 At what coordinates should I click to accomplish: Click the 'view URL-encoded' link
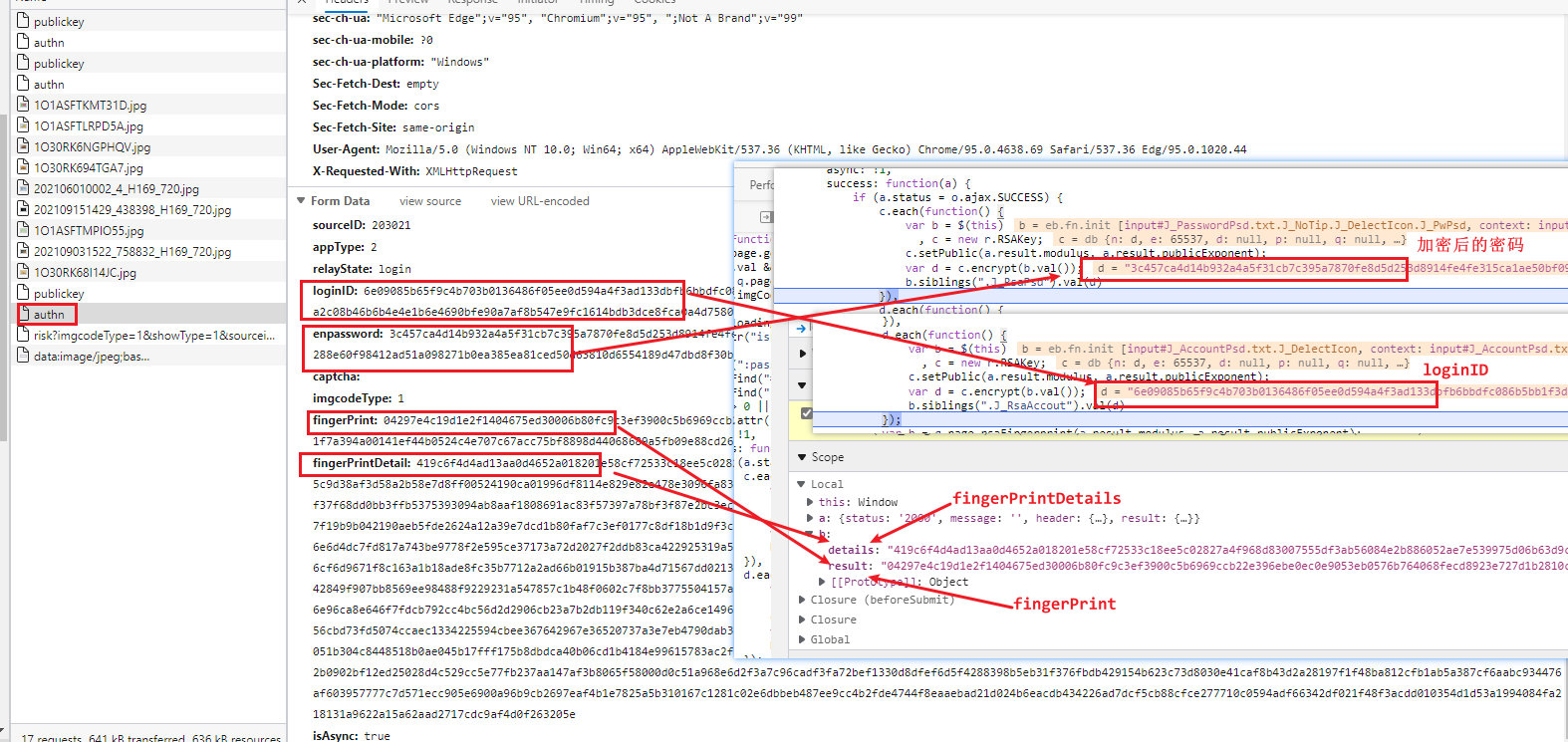(x=540, y=201)
